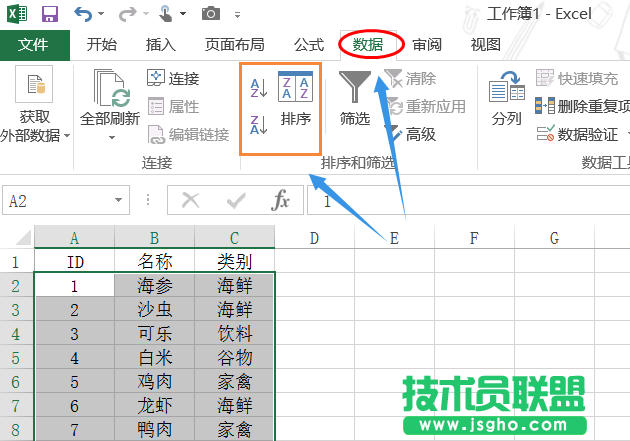This screenshot has width=630, height=441.
Task: Switch to the 开始 ribbon tab
Action: point(102,45)
